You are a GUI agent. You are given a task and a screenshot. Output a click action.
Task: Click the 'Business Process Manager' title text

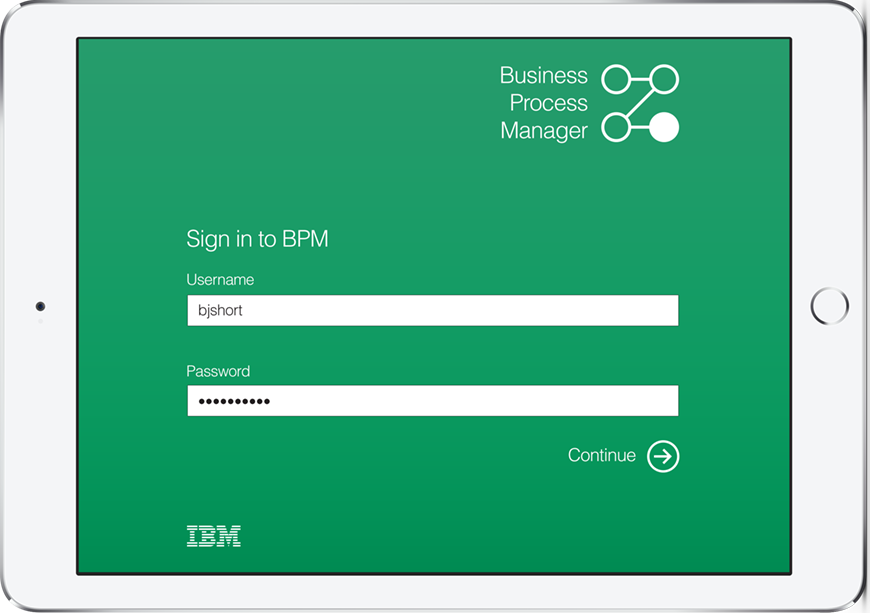(544, 103)
